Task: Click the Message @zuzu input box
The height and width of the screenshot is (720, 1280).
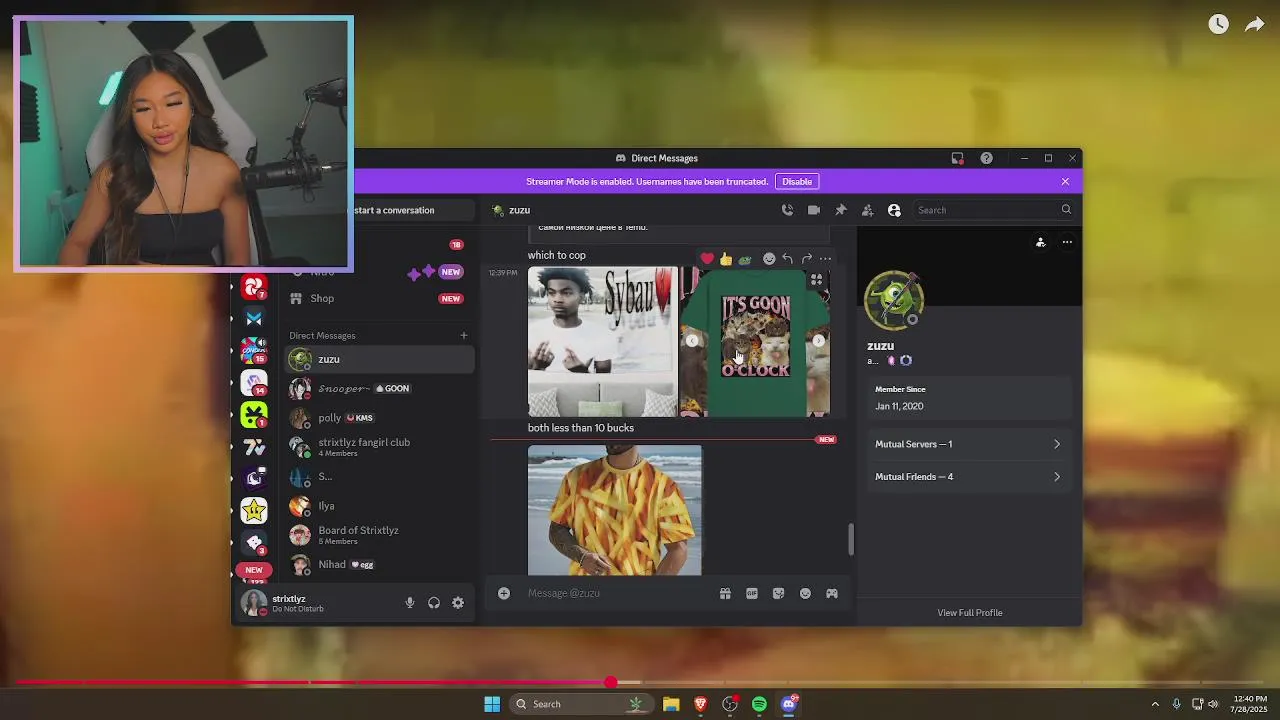Action: 617,593
